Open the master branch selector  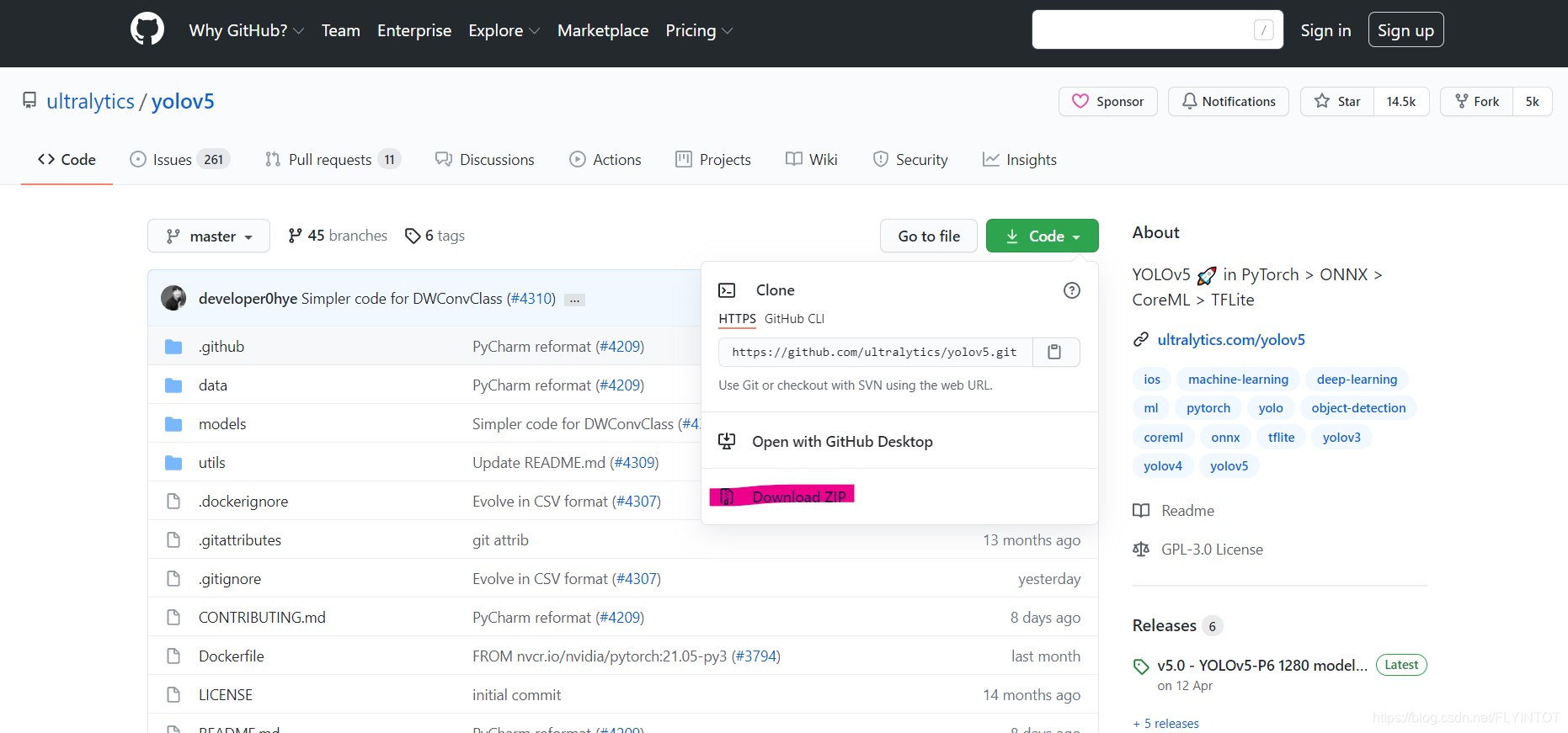click(209, 236)
